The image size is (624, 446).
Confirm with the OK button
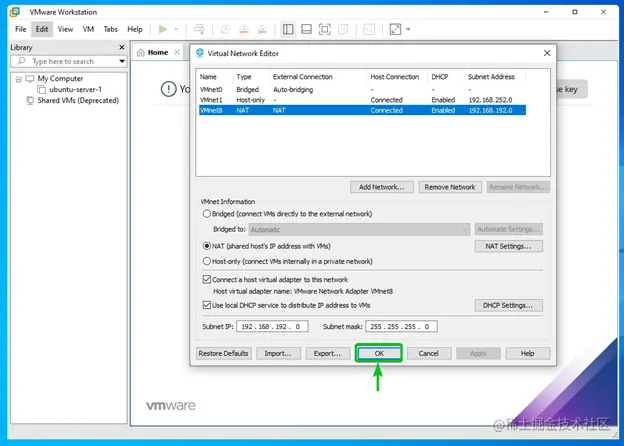tap(379, 353)
